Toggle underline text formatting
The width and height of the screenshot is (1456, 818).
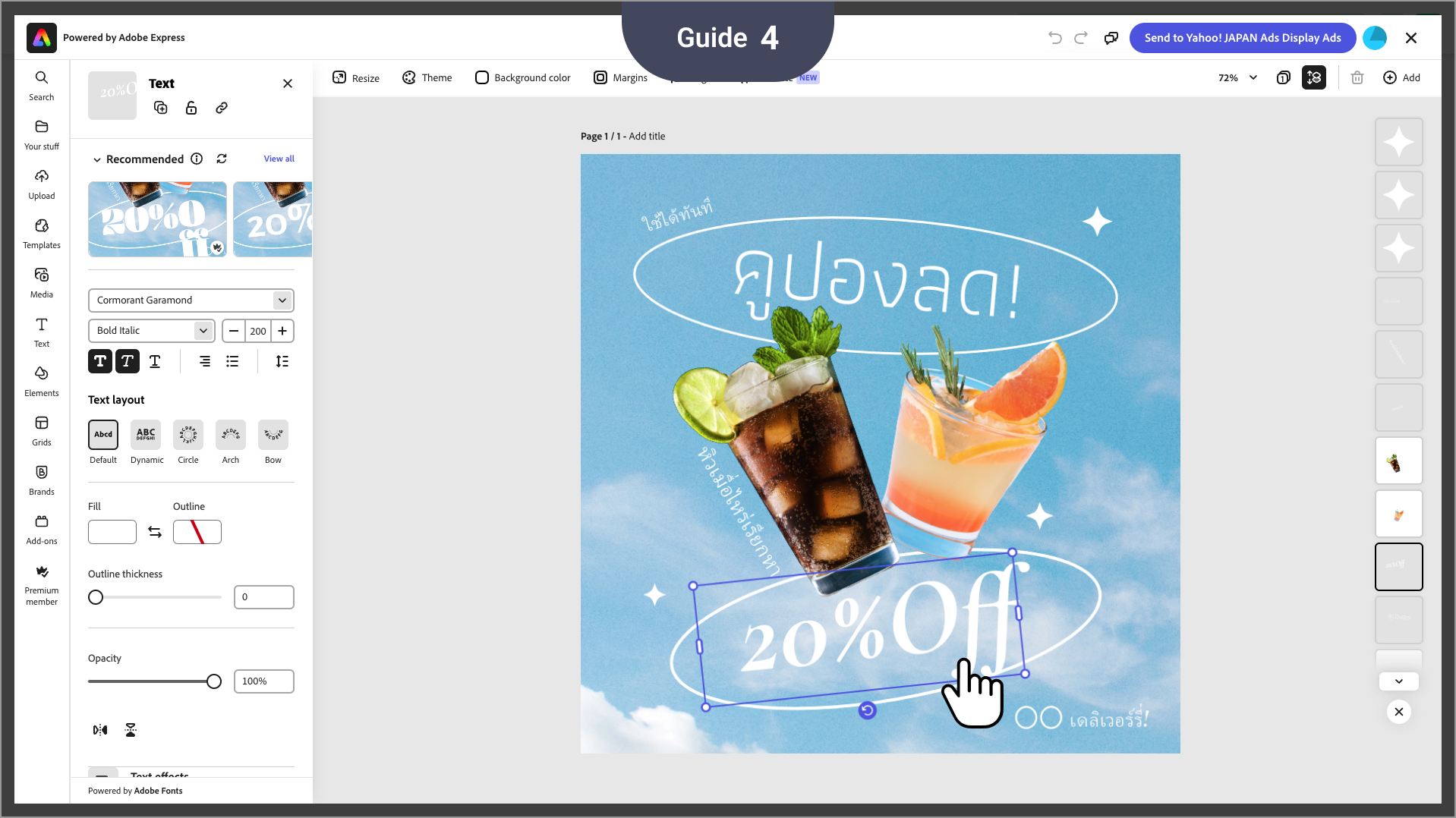coord(155,361)
